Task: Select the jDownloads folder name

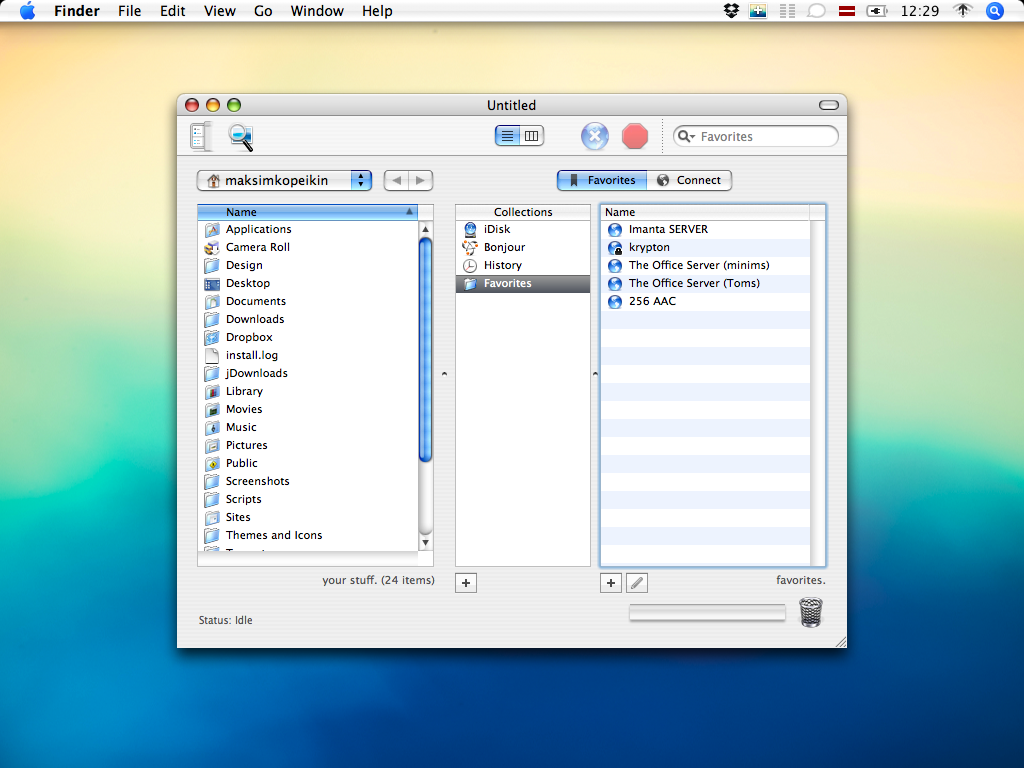Action: [257, 374]
